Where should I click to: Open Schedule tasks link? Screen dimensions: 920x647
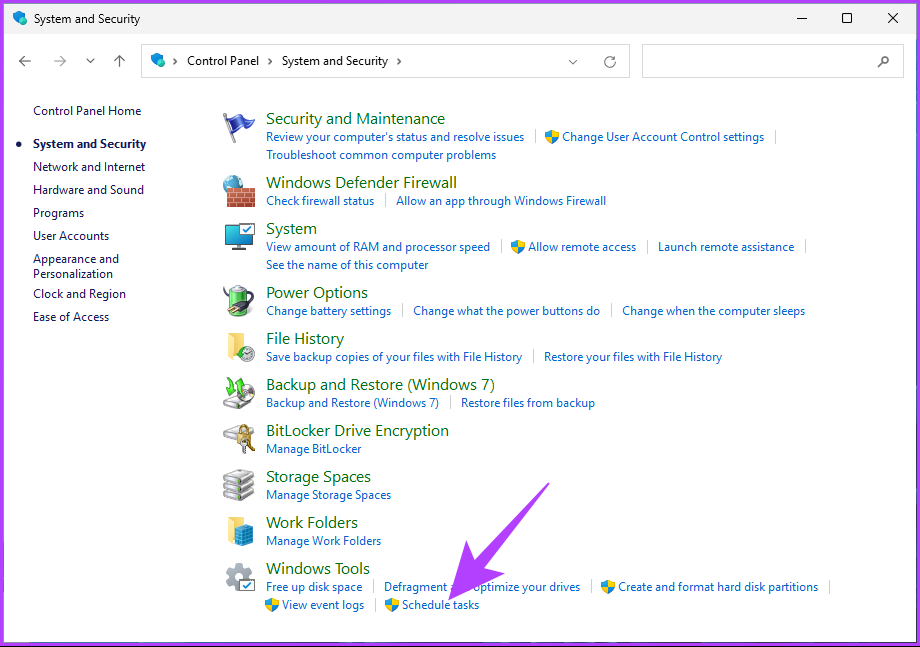tap(440, 605)
